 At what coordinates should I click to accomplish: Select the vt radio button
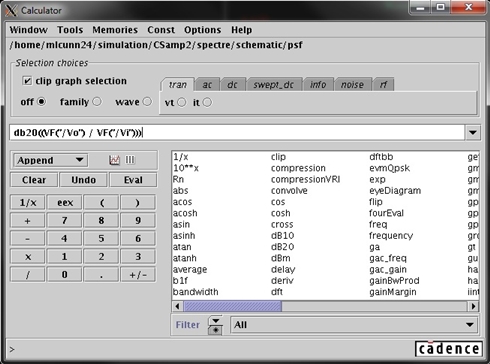(x=182, y=102)
